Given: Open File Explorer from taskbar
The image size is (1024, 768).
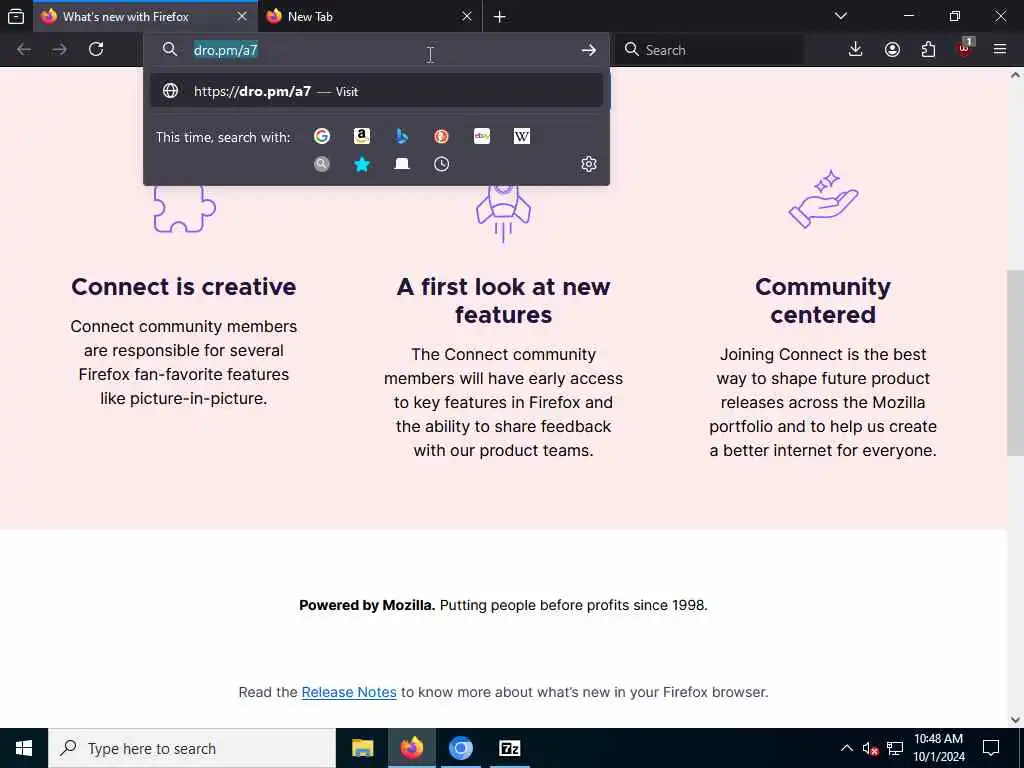Looking at the screenshot, I should (362, 748).
